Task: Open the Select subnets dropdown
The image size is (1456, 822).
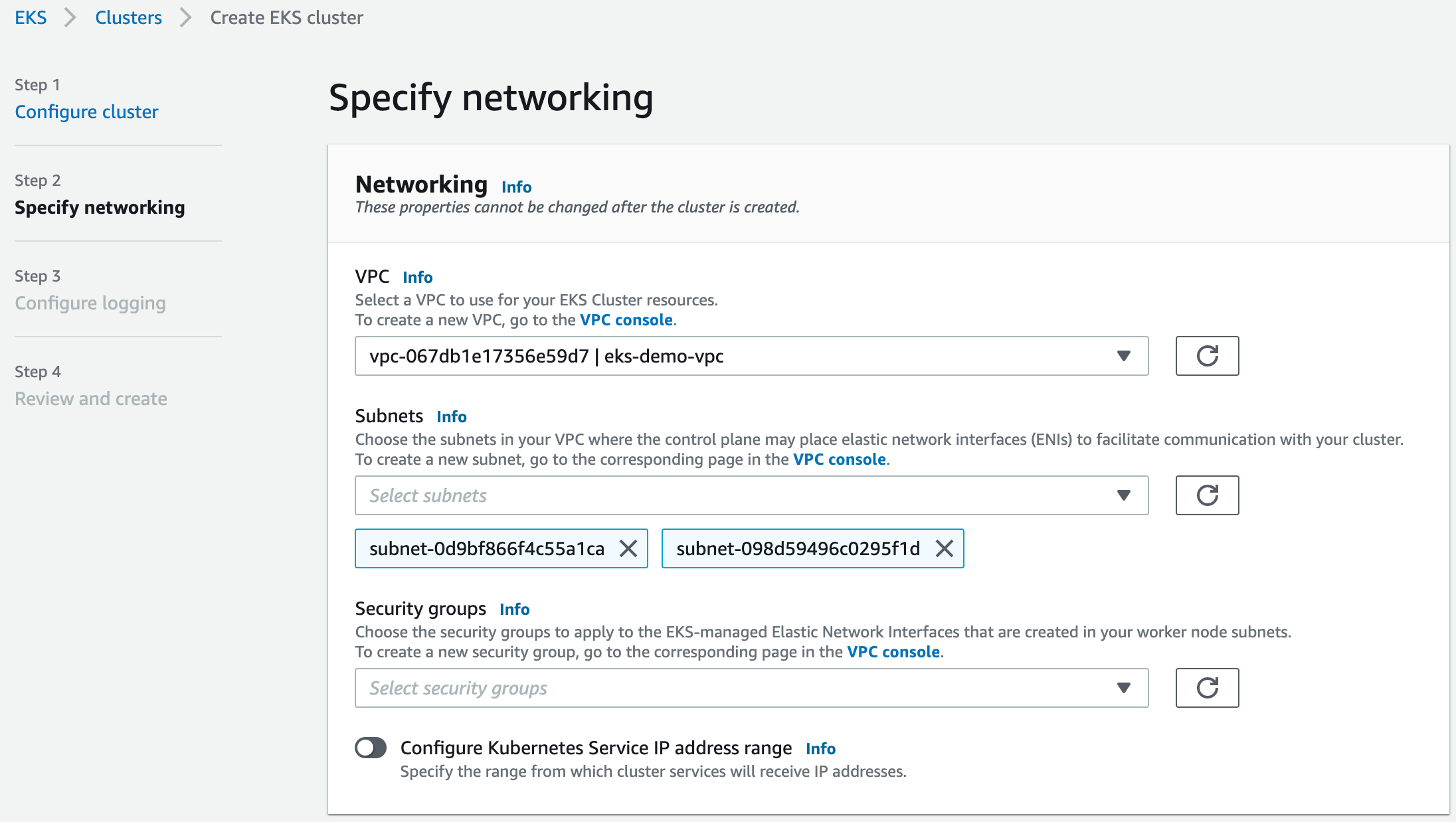Action: [x=1123, y=495]
